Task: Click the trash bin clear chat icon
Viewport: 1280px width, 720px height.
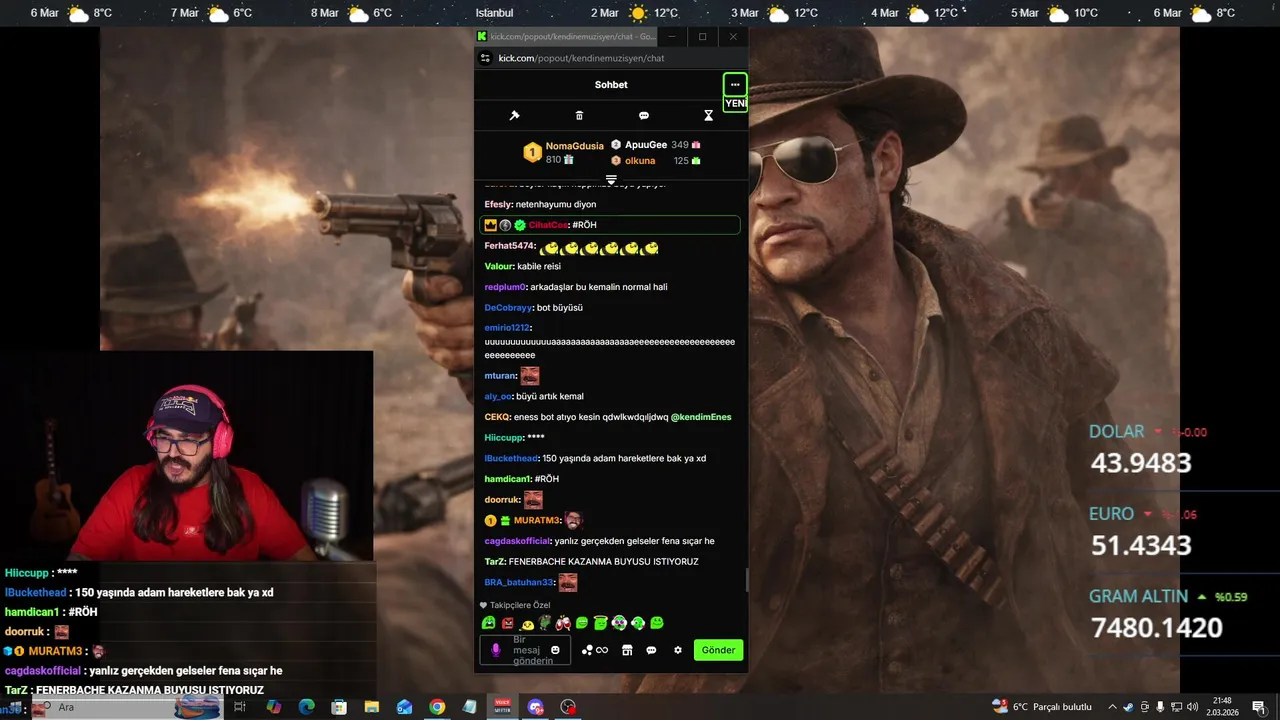Action: point(579,116)
